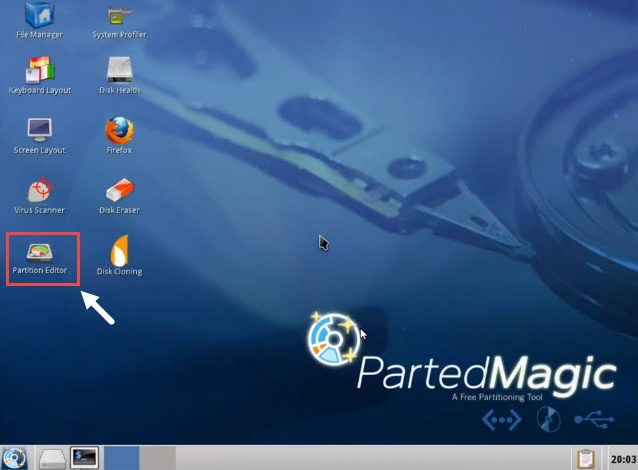Open the clipboard manager tray icon
The image size is (638, 470).
[586, 459]
